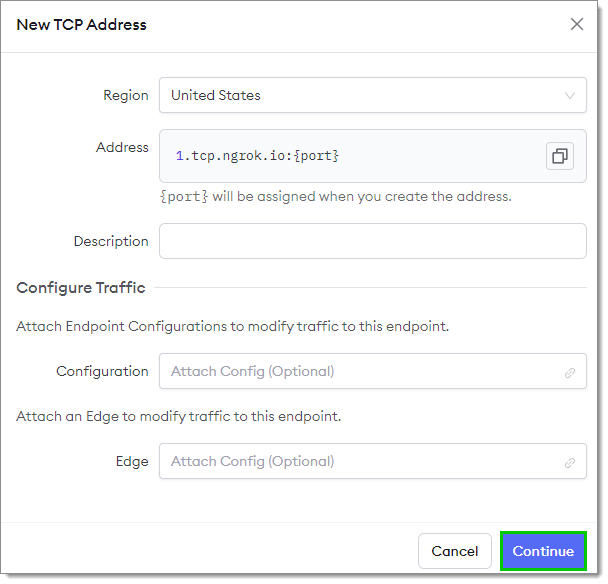Cancel creating the TCP address
The height and width of the screenshot is (584, 608).
click(x=454, y=551)
